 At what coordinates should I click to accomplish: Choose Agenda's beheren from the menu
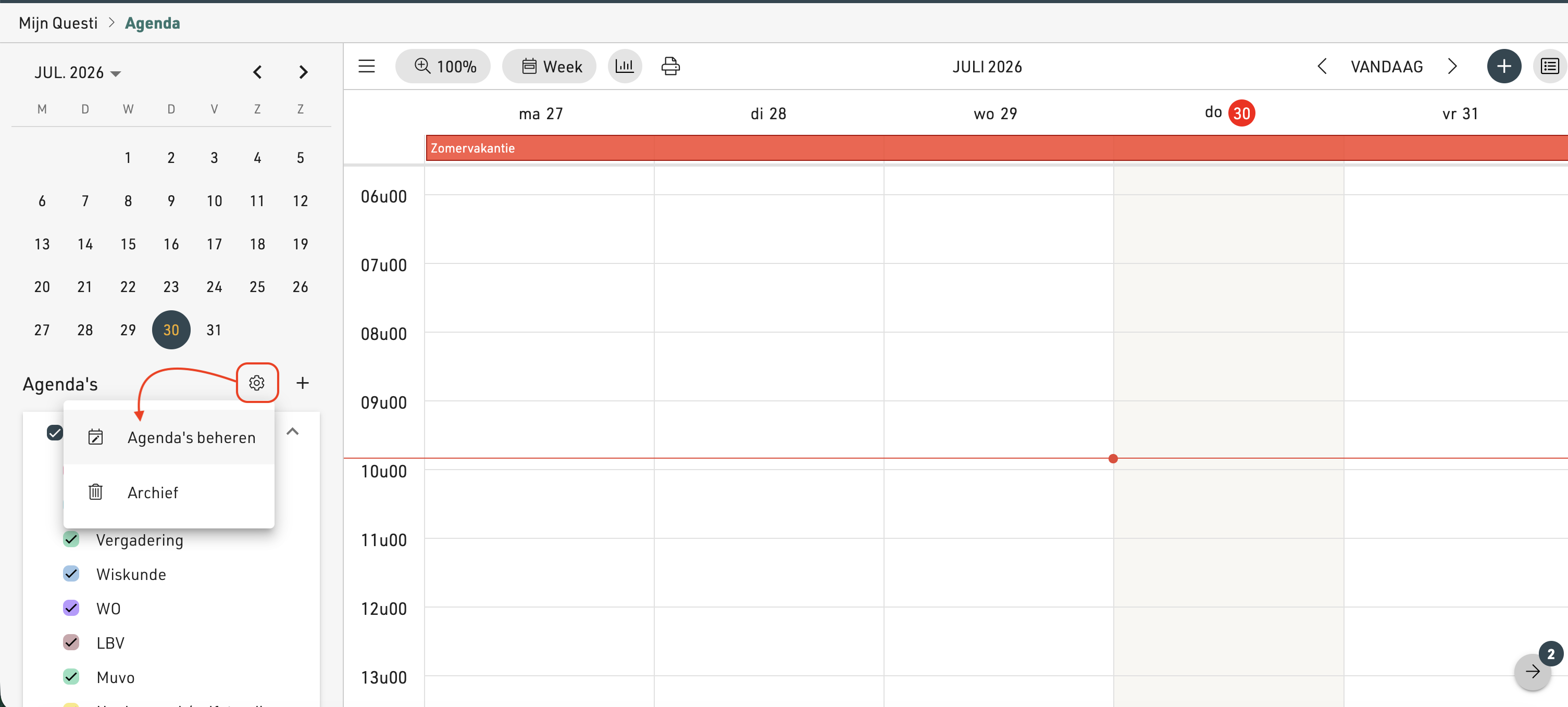(x=169, y=437)
